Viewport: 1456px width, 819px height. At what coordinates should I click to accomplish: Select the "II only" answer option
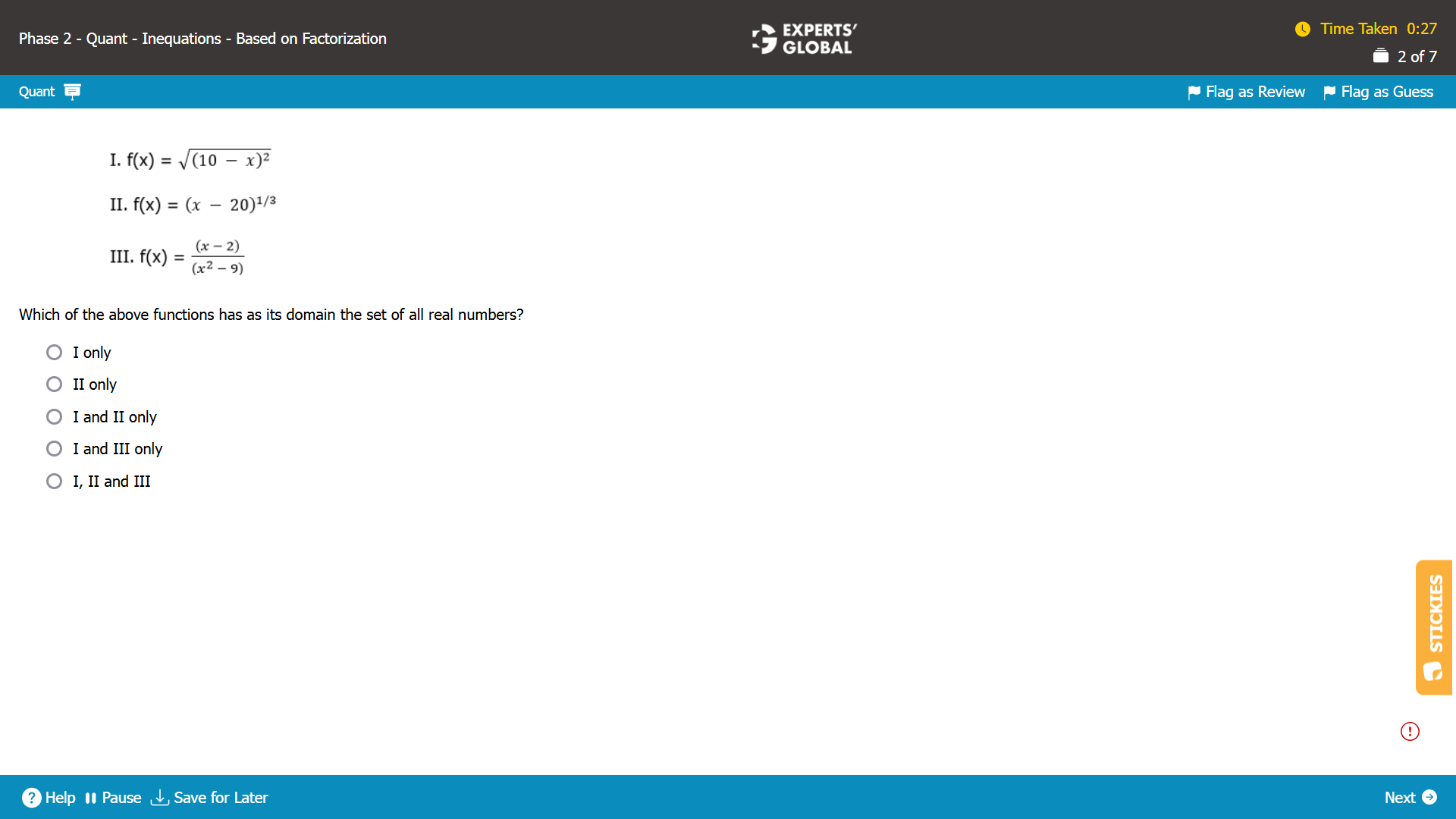[54, 384]
